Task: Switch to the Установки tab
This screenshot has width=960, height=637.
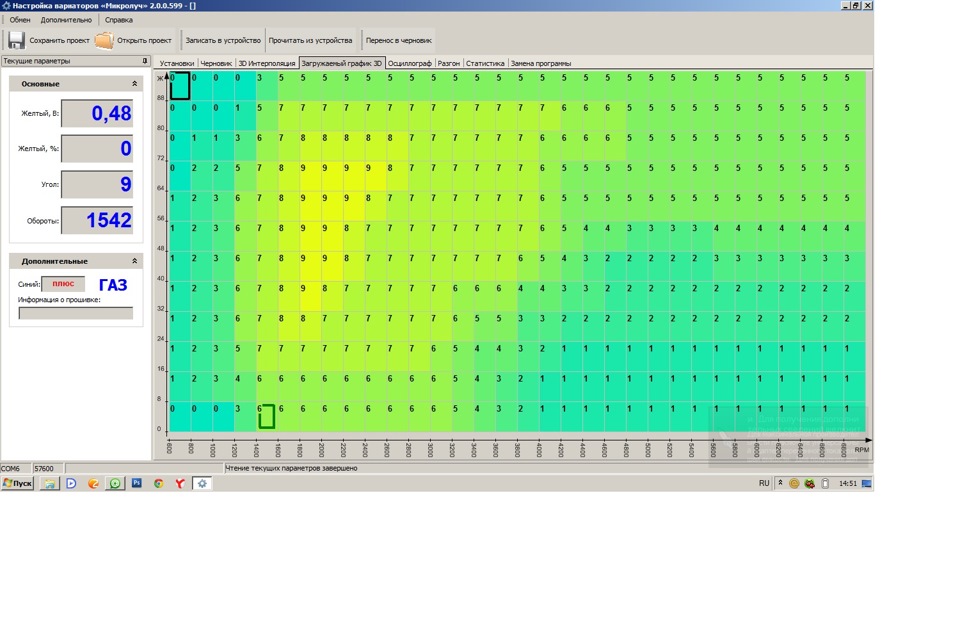Action: point(176,63)
